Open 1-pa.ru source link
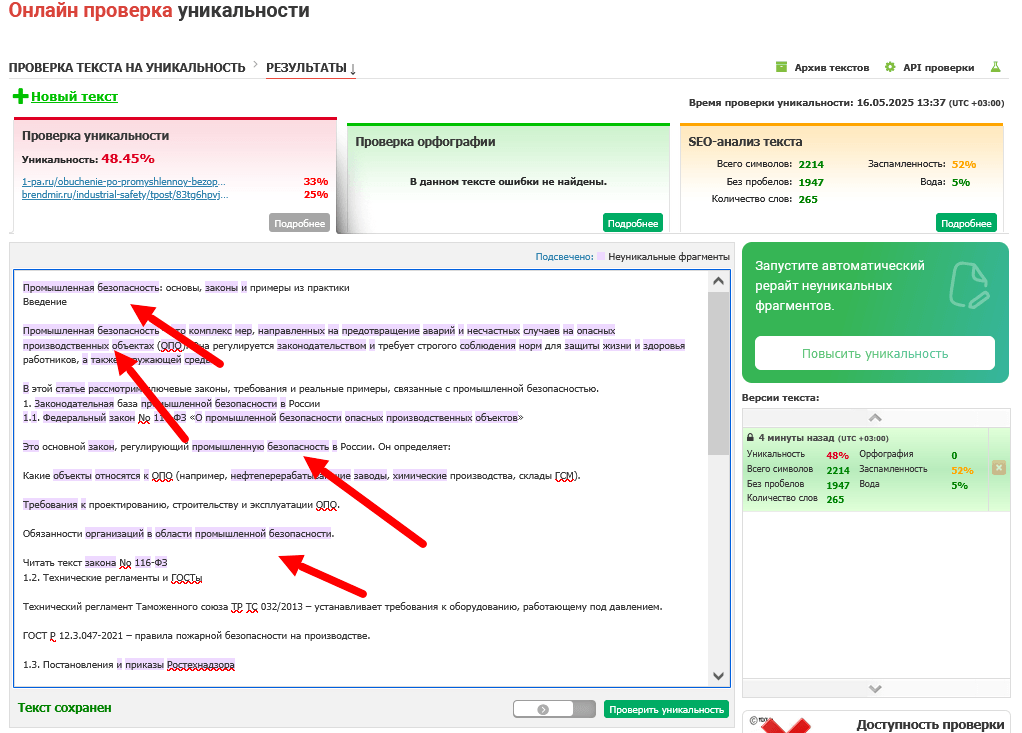This screenshot has width=1022, height=733. (x=124, y=182)
